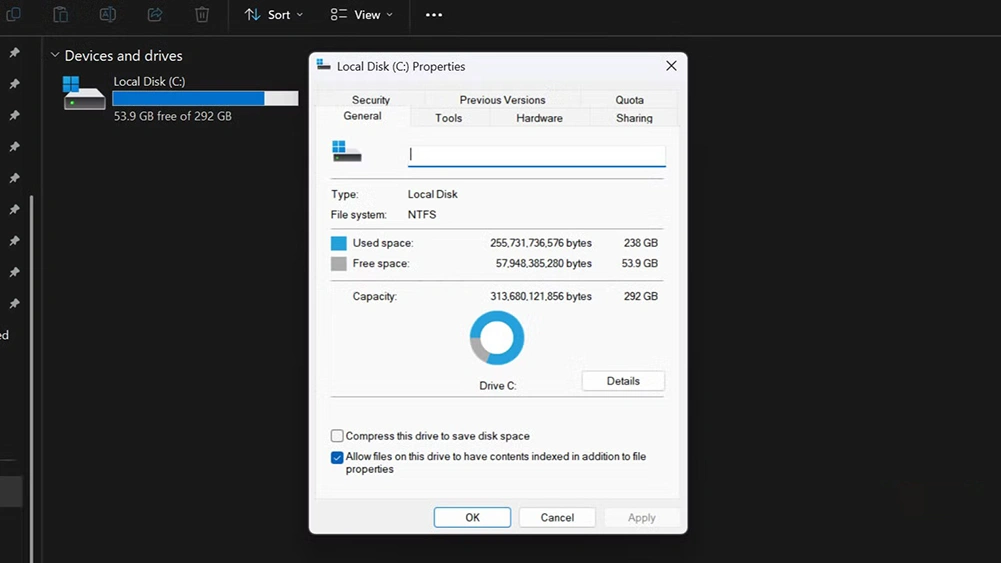
Task: Click the Delete trash can icon
Action: [x=202, y=14]
